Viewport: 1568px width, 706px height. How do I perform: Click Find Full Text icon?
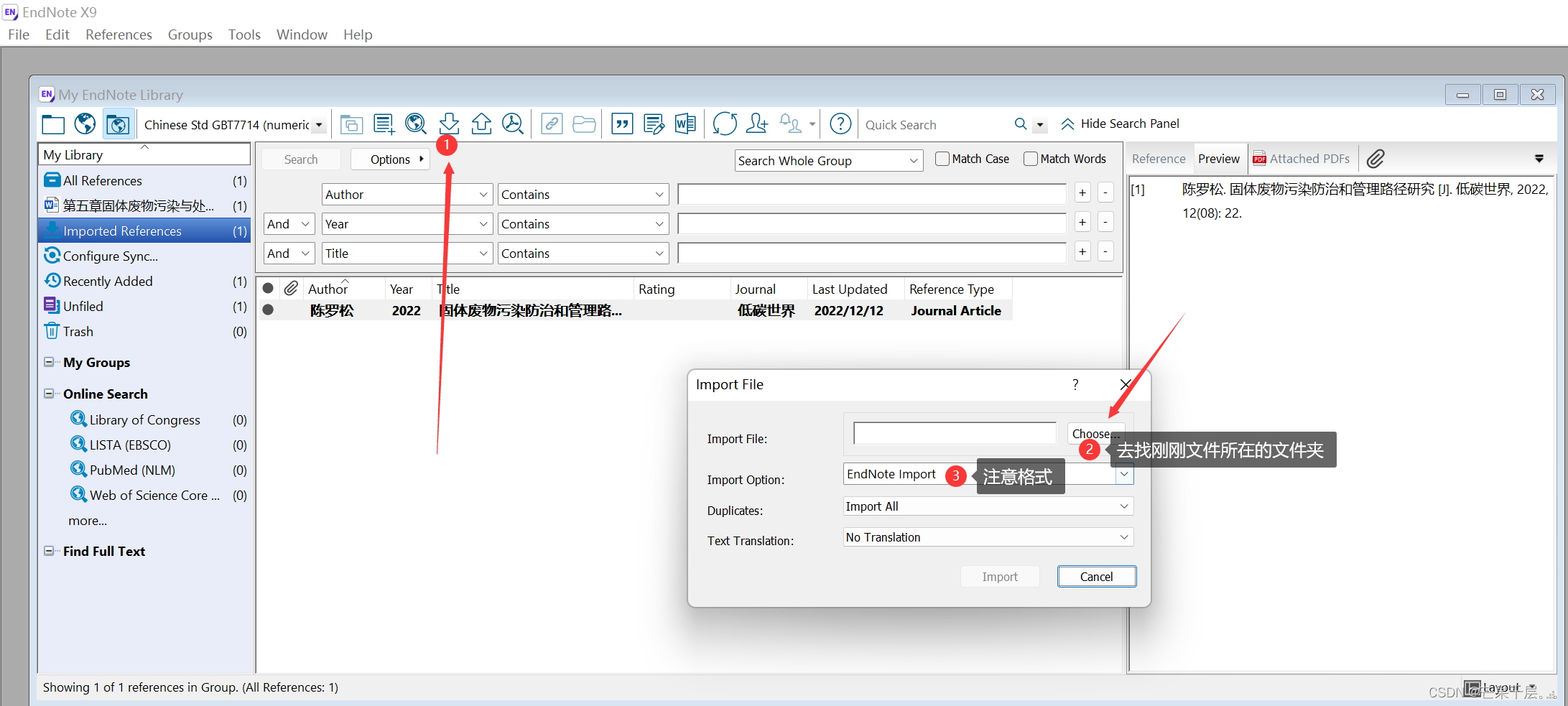(513, 124)
